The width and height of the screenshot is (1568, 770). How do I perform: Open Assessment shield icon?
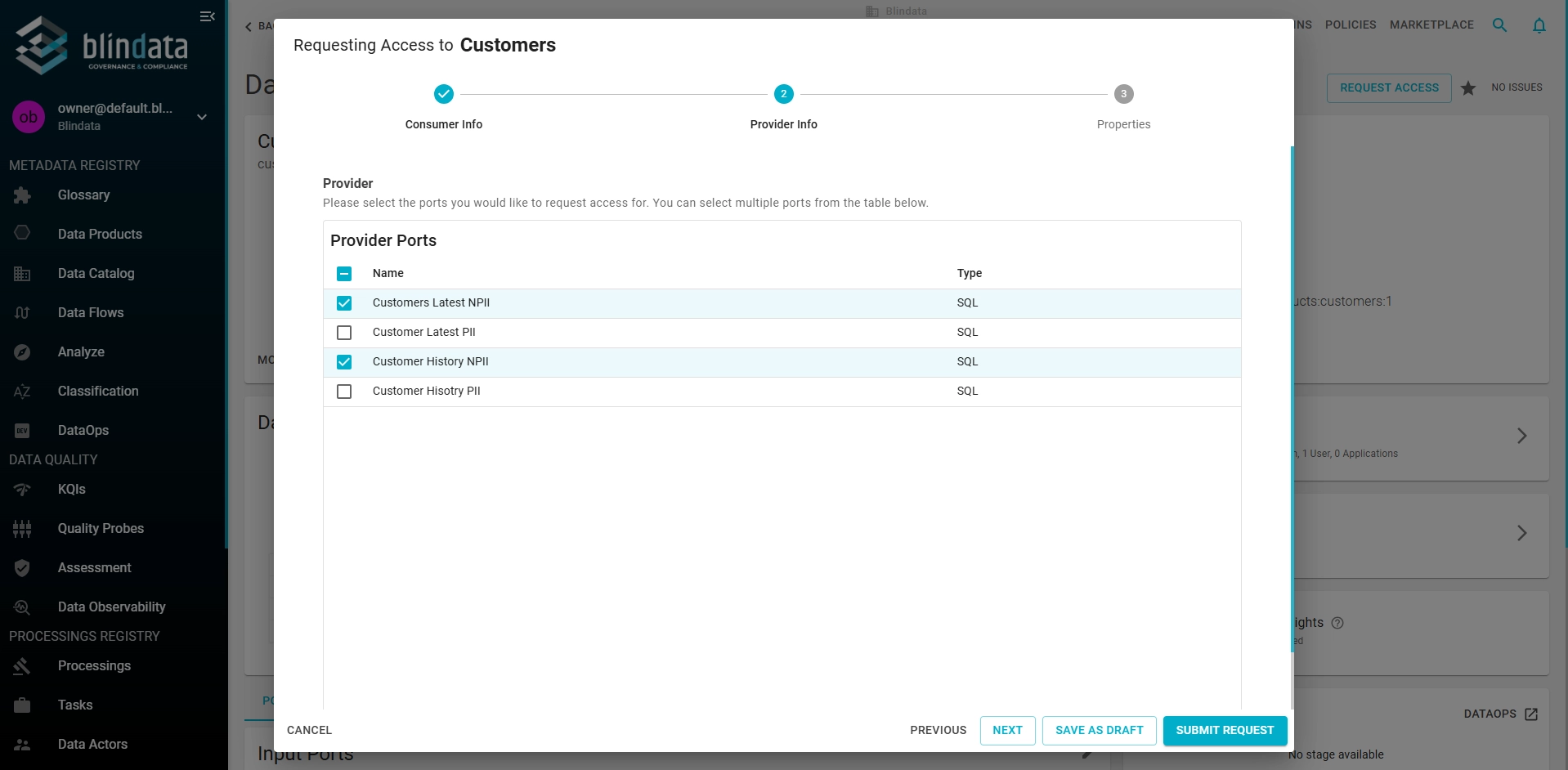coord(22,568)
